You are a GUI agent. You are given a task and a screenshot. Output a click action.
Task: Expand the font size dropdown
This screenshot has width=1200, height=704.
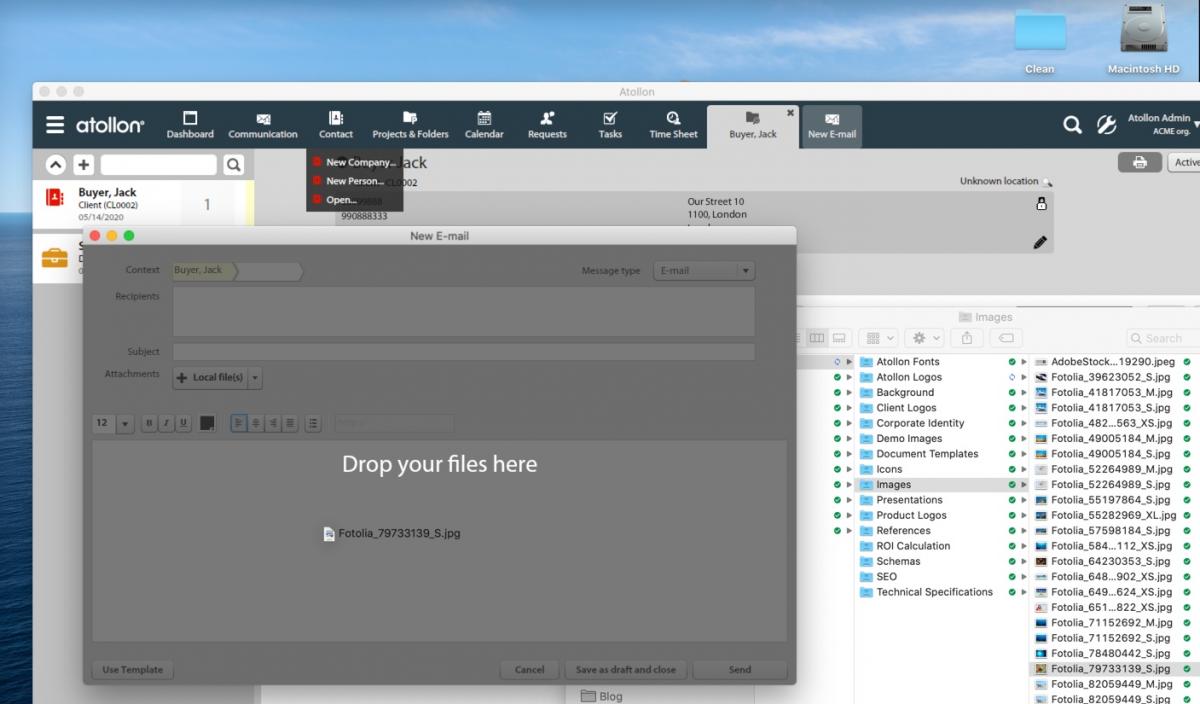(125, 424)
